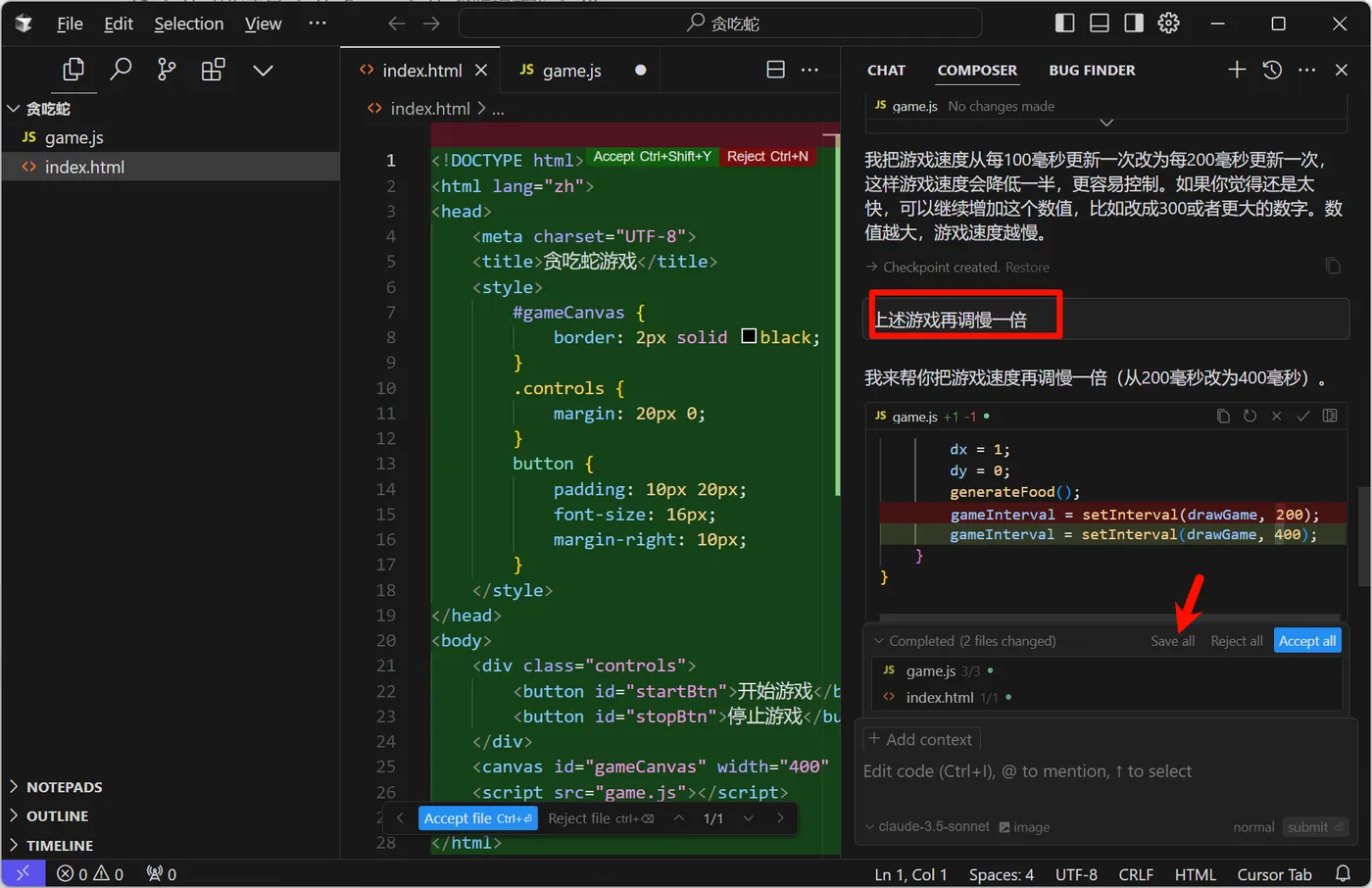Expand the OUTLINE section
The height and width of the screenshot is (888, 1372).
click(57, 815)
